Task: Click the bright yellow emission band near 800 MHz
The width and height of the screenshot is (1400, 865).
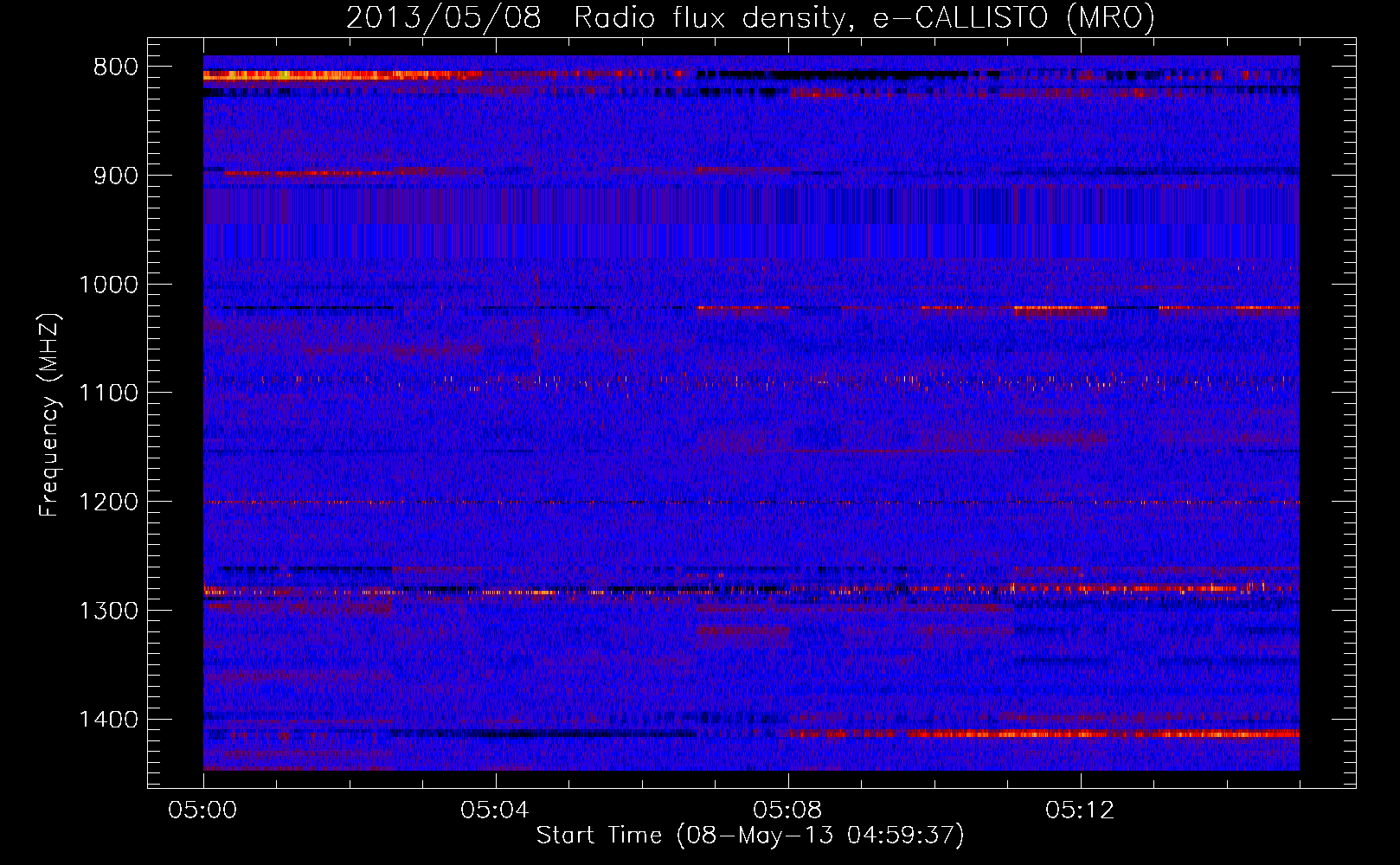Action: 342,75
